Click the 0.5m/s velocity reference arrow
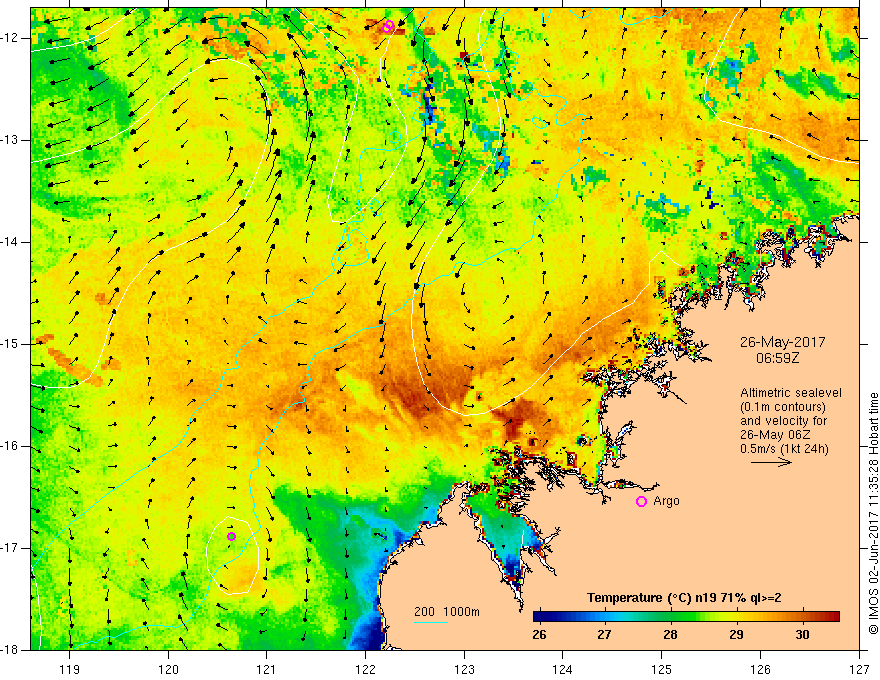The height and width of the screenshot is (680, 880). click(771, 462)
